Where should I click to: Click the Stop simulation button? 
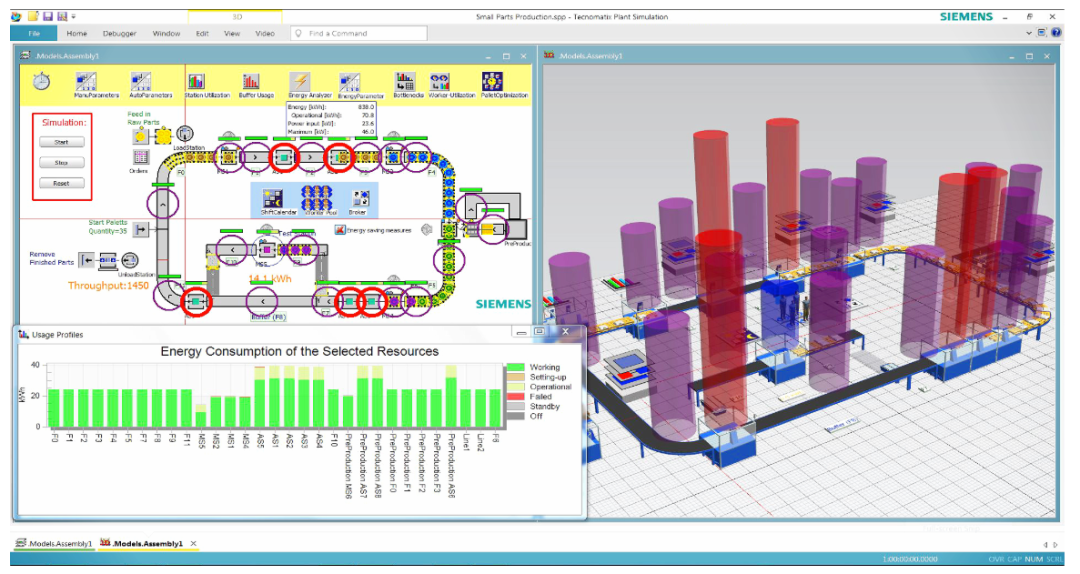click(x=61, y=163)
